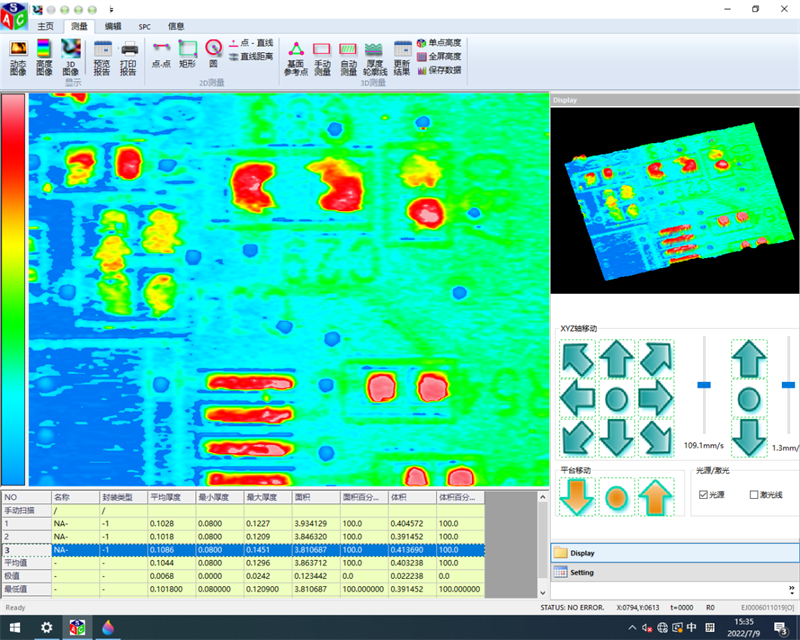Screen dimensions: 800x640
Task: Click the 动态图像 (dynamic image) icon
Action: click(x=18, y=56)
